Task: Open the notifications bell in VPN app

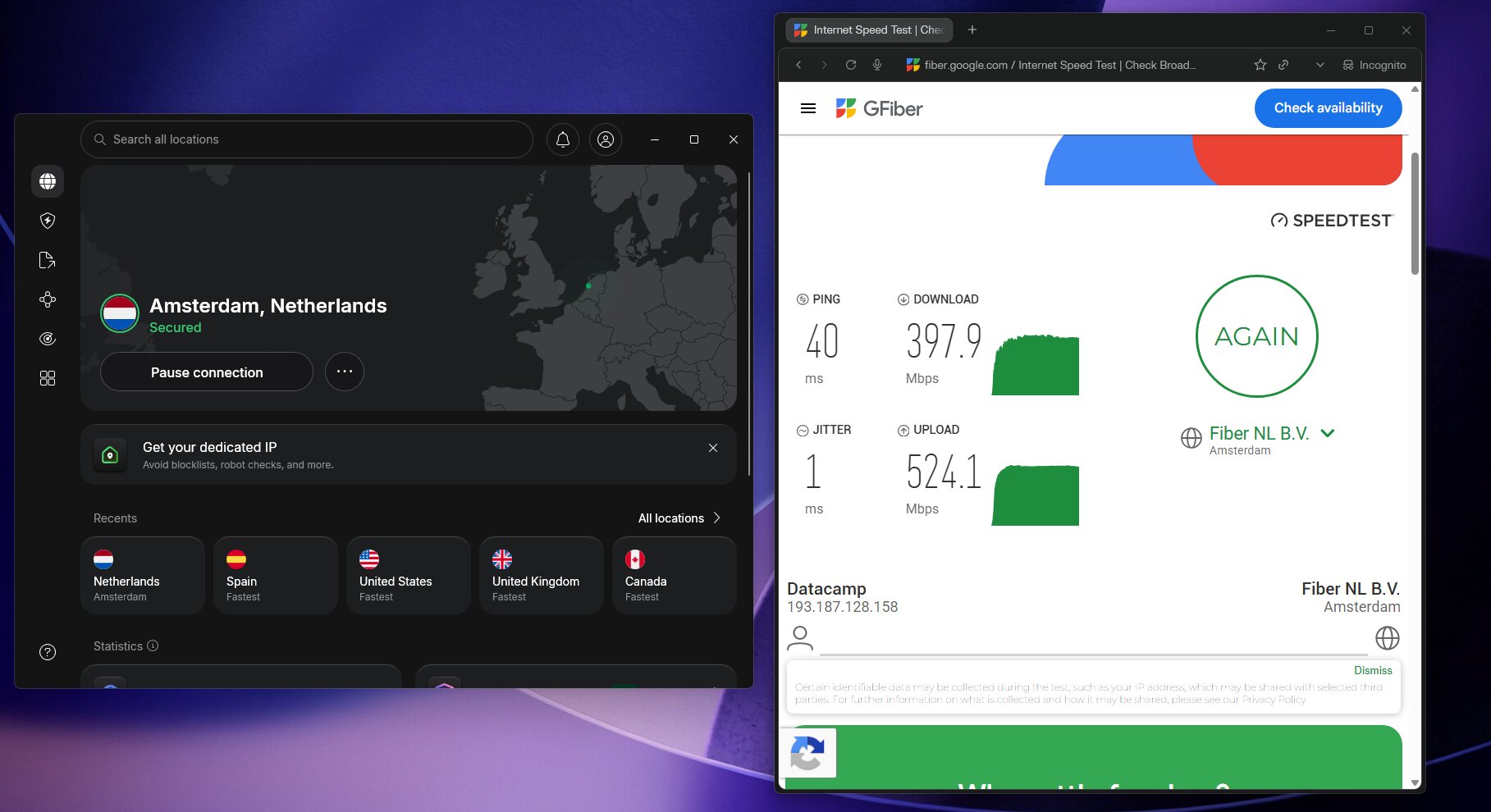Action: [563, 139]
